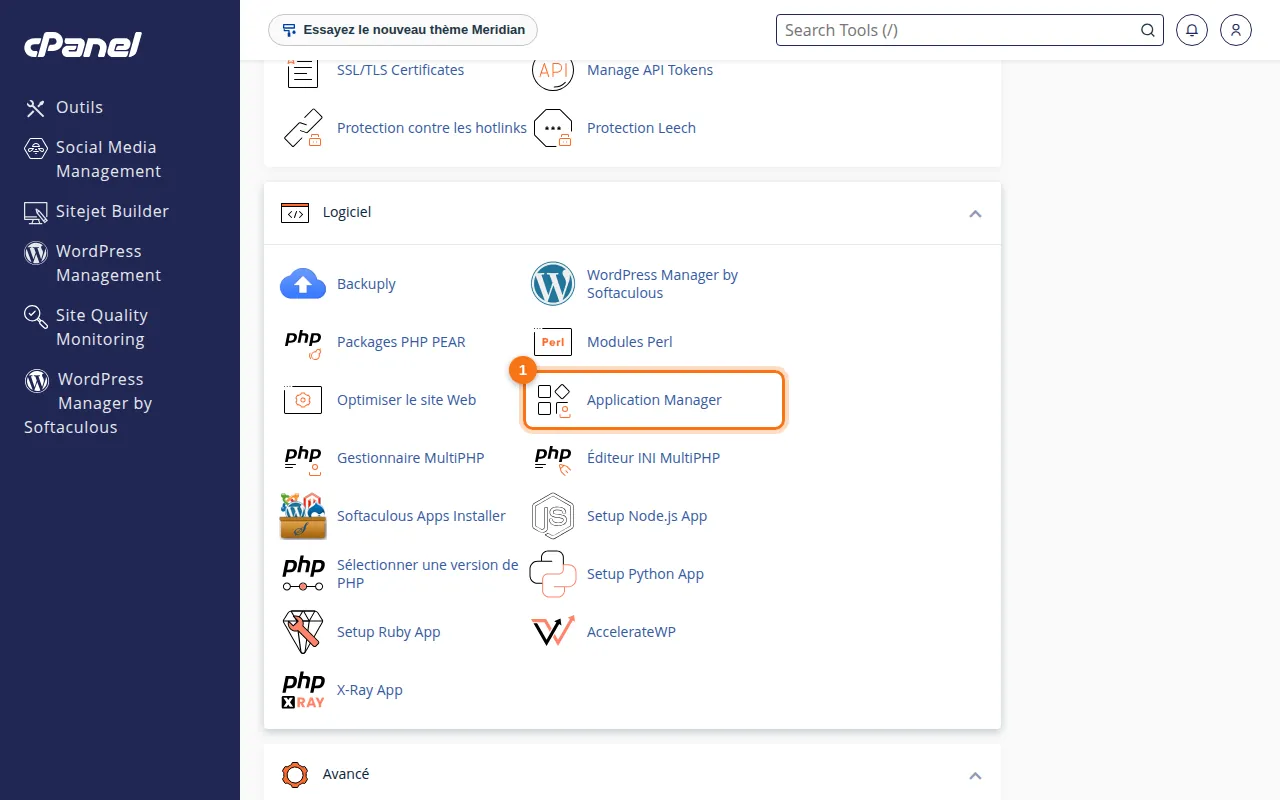Open the Protection contre les hotlinks icon

(x=303, y=128)
